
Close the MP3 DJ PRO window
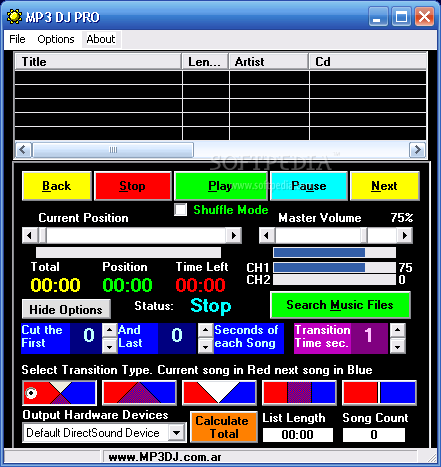424,16
